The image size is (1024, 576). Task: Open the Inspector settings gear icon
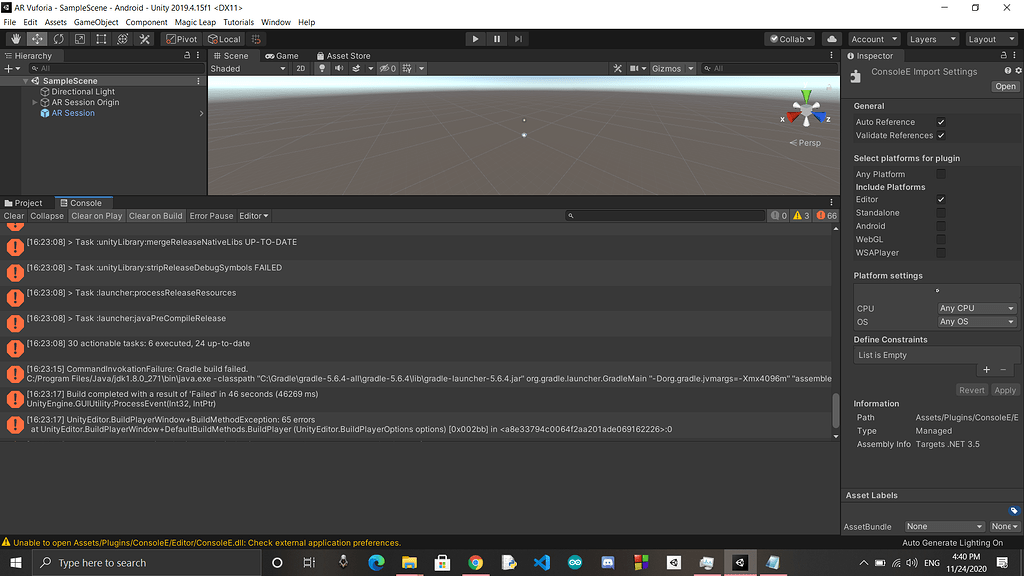[1018, 72]
